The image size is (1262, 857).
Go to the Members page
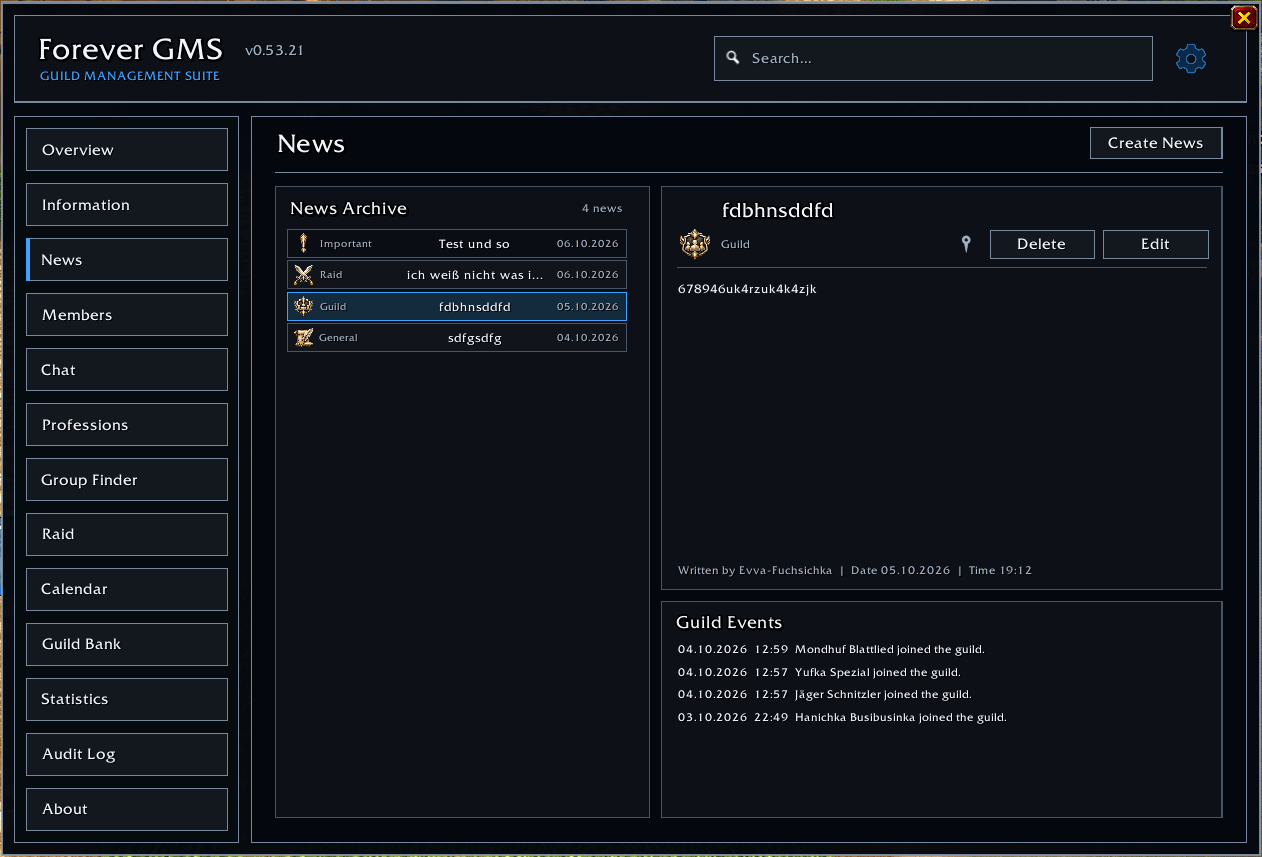click(x=127, y=315)
